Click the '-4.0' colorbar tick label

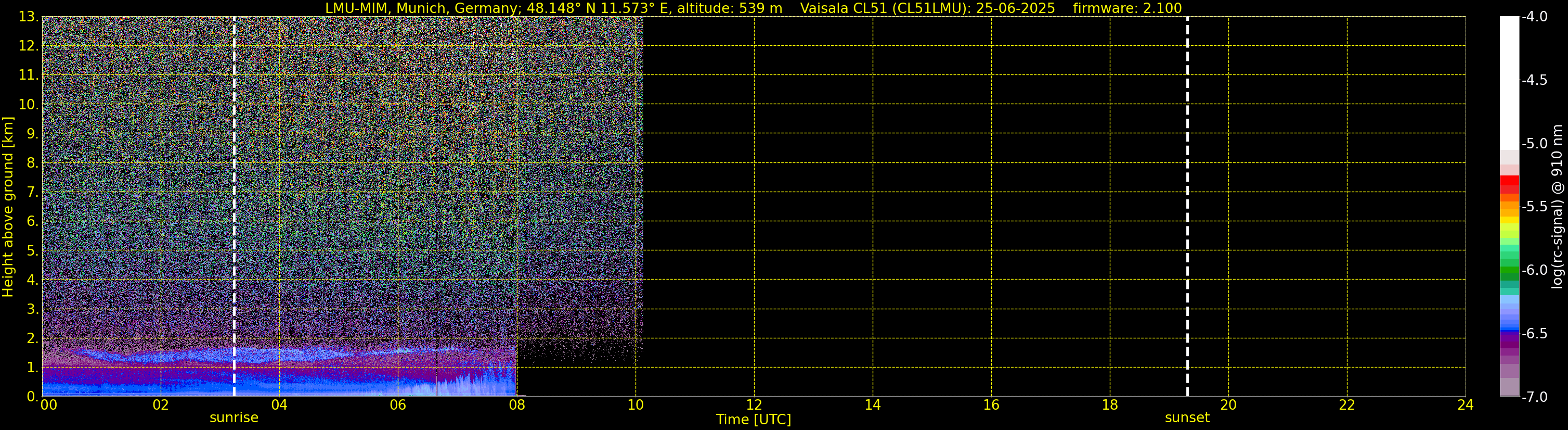(x=1534, y=17)
